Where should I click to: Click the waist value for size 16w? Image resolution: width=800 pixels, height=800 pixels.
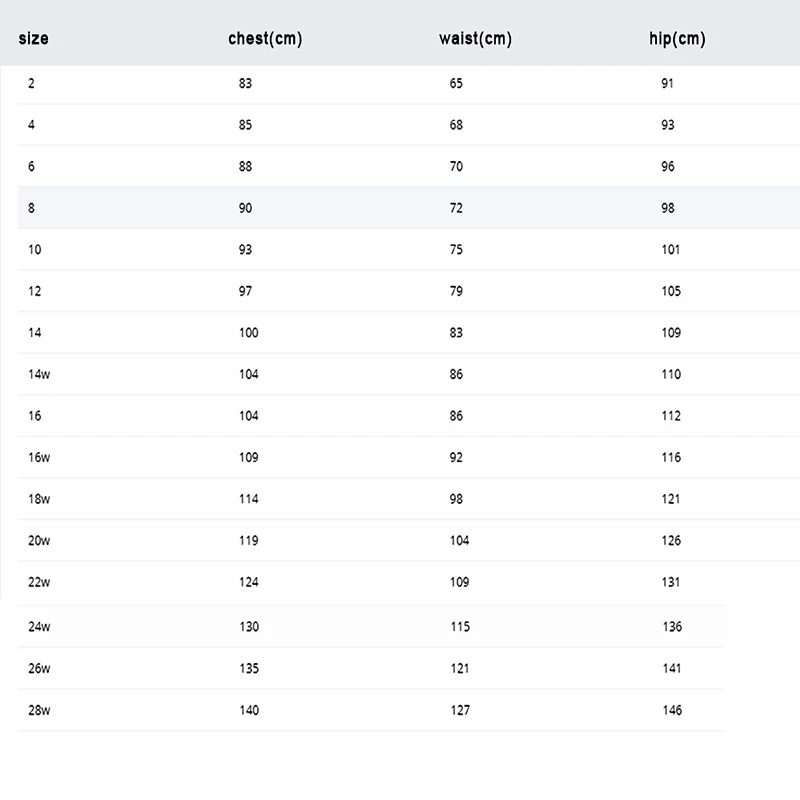(456, 457)
